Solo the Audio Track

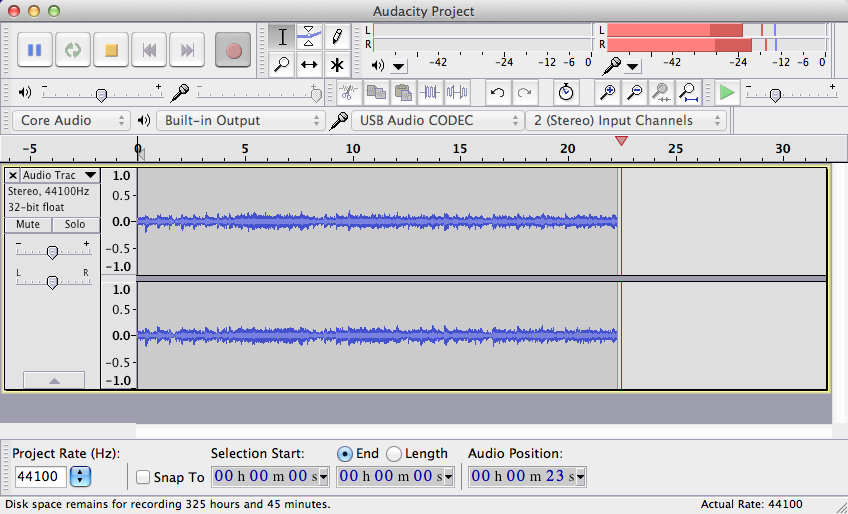coord(75,224)
